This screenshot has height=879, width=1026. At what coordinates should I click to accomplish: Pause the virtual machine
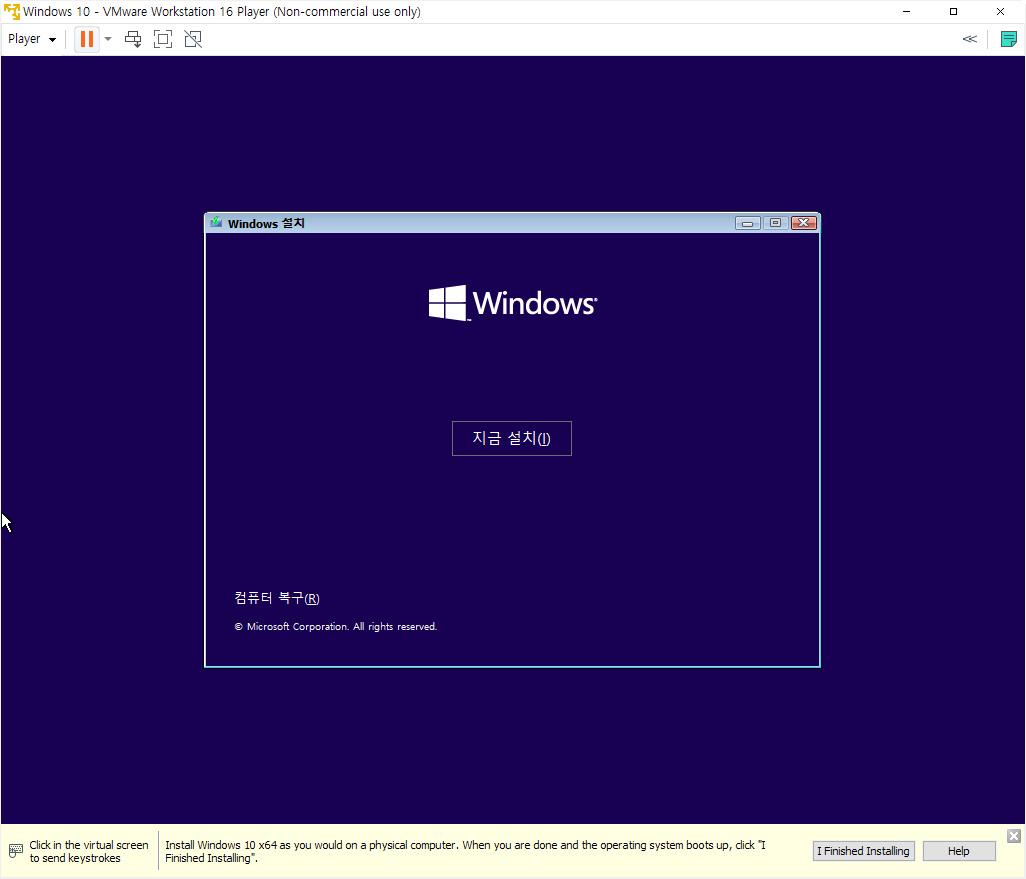tap(86, 39)
